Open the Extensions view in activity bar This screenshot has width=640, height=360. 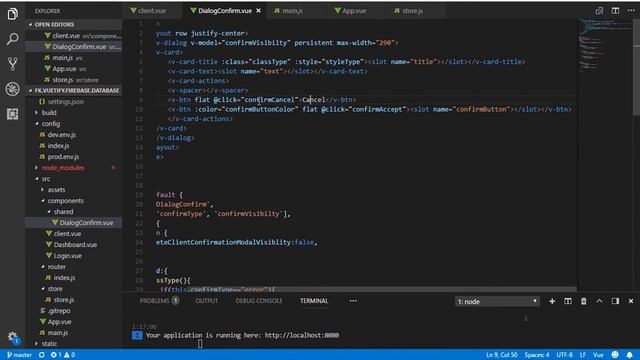[x=12, y=114]
